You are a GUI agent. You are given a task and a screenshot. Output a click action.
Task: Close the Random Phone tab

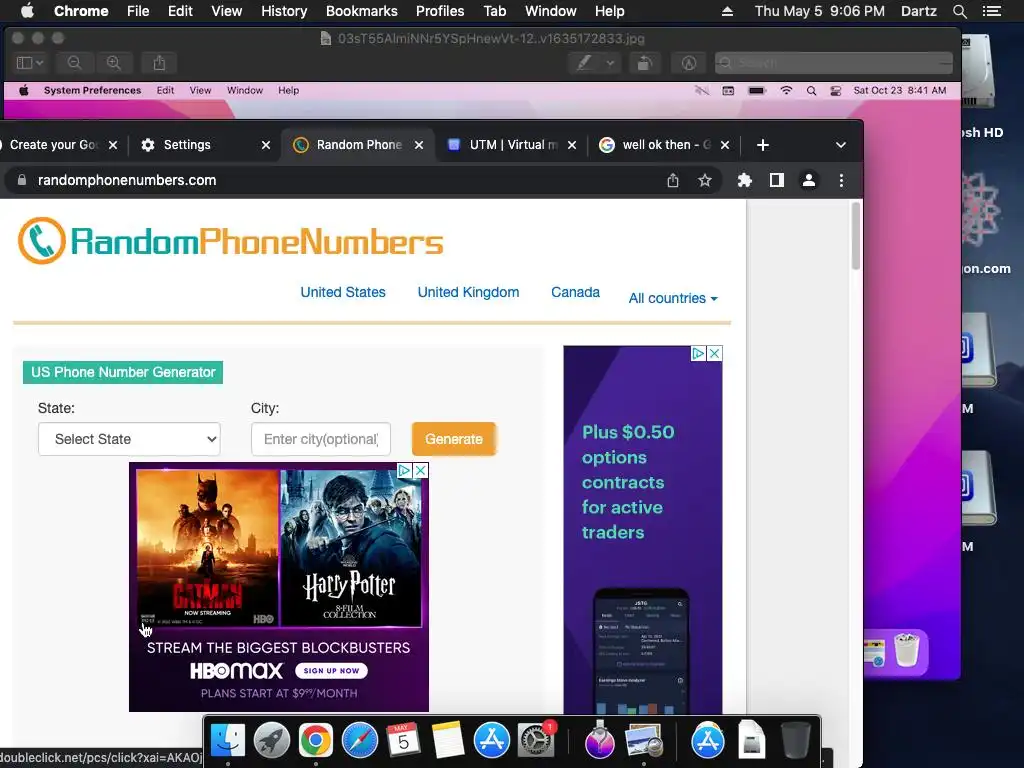coord(419,145)
